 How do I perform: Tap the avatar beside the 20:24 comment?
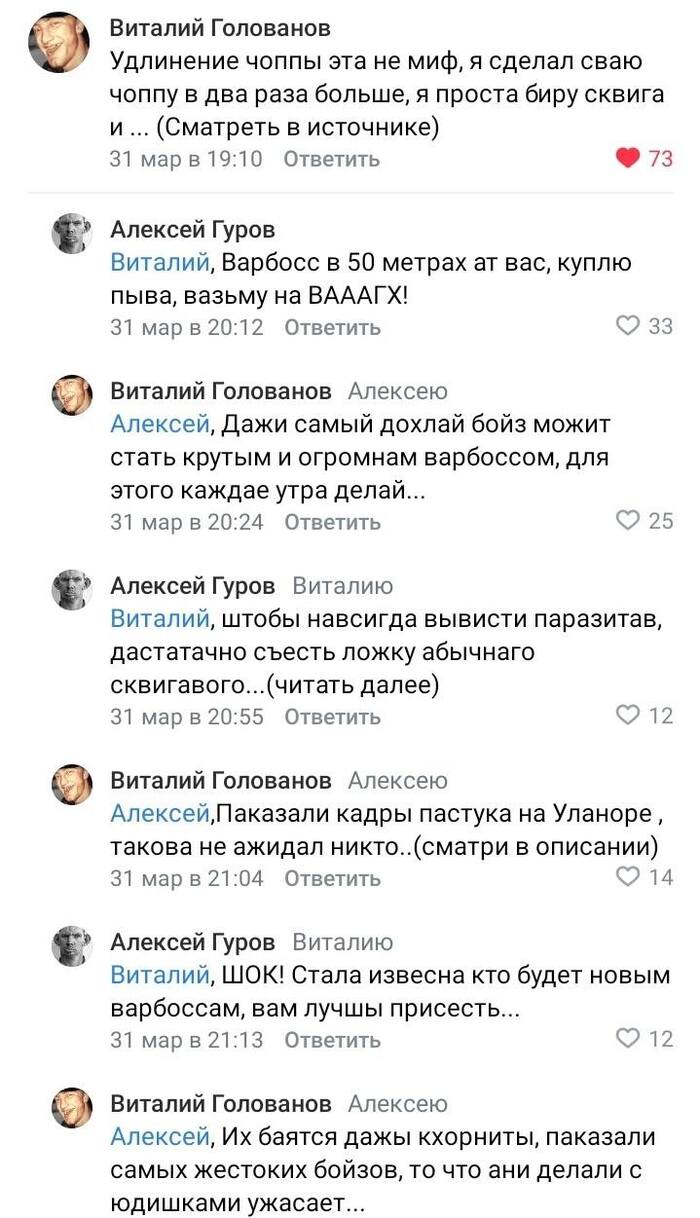(x=71, y=395)
